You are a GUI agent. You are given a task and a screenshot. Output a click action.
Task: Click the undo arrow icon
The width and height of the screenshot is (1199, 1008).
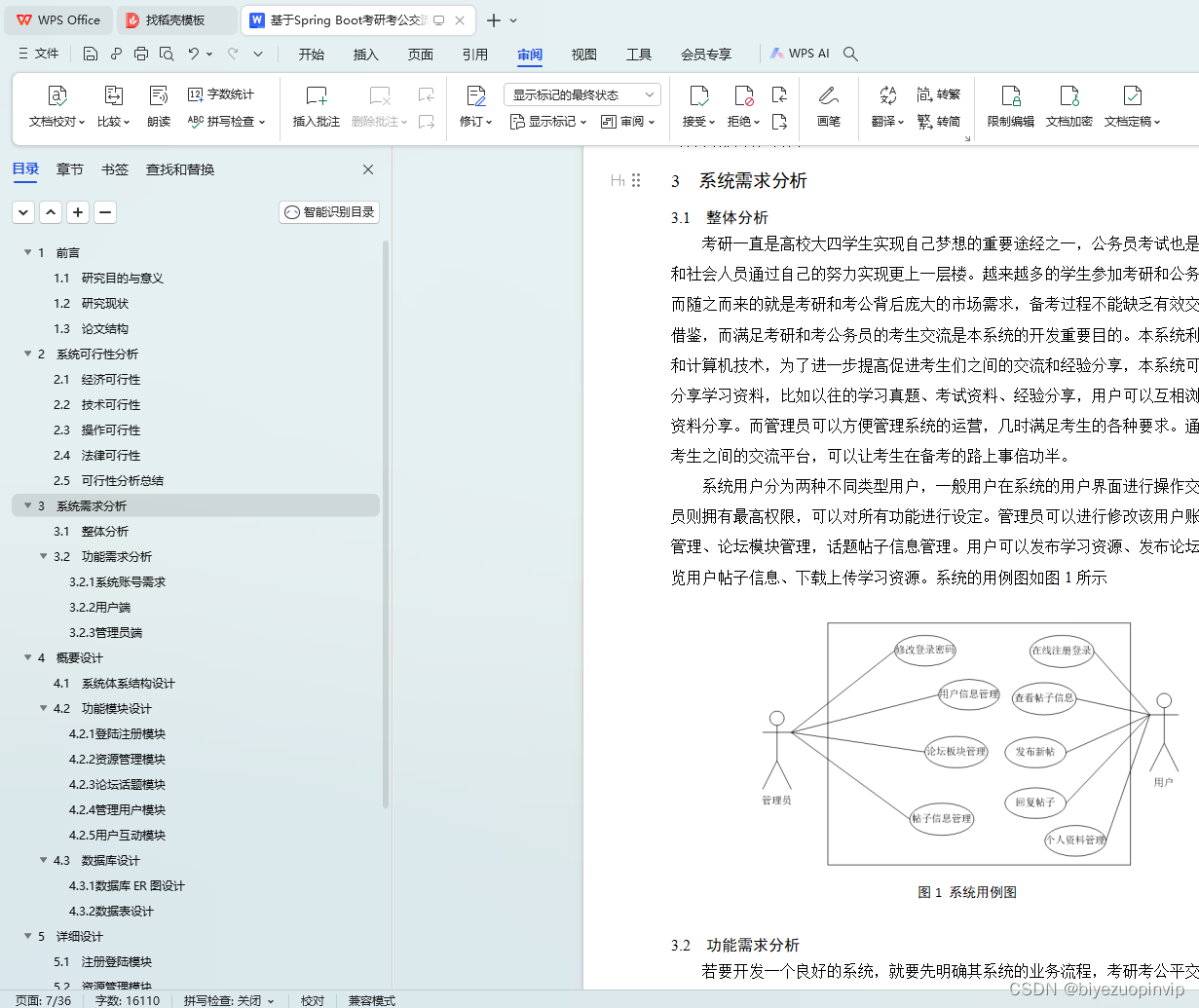coord(194,54)
